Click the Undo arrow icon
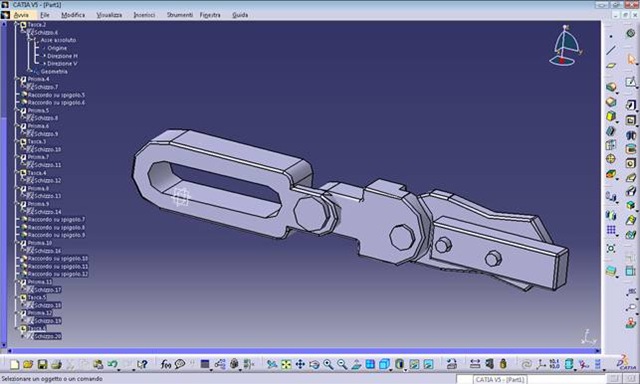Image resolution: width=640 pixels, height=384 pixels. [112, 364]
